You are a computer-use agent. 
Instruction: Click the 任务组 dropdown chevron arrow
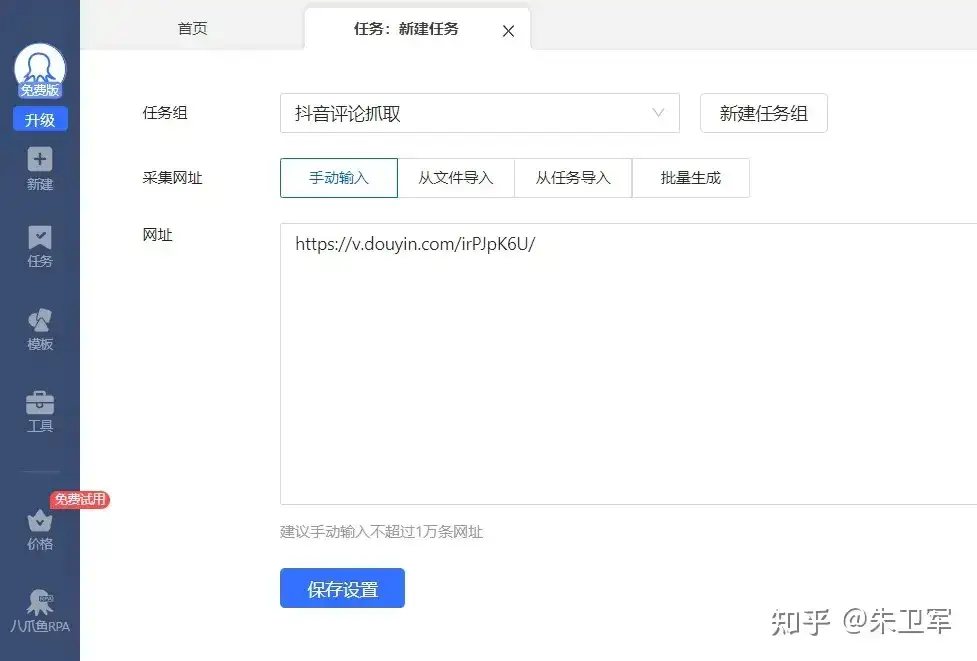pos(658,113)
